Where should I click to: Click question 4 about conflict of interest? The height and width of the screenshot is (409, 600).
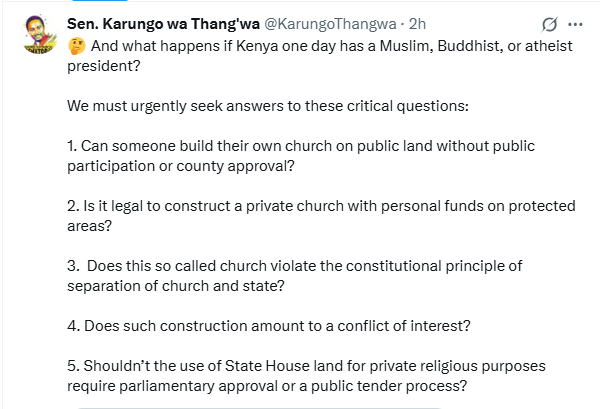point(270,325)
